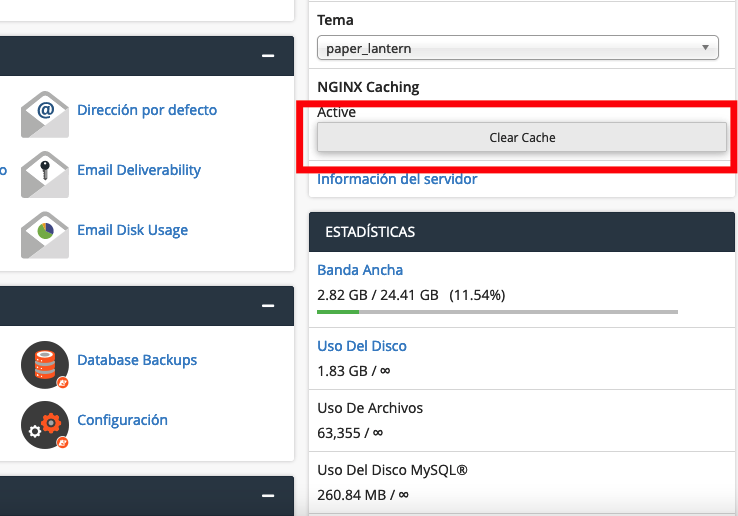738x516 pixels.
Task: Collapse the section containing Database Backups
Action: [268, 306]
